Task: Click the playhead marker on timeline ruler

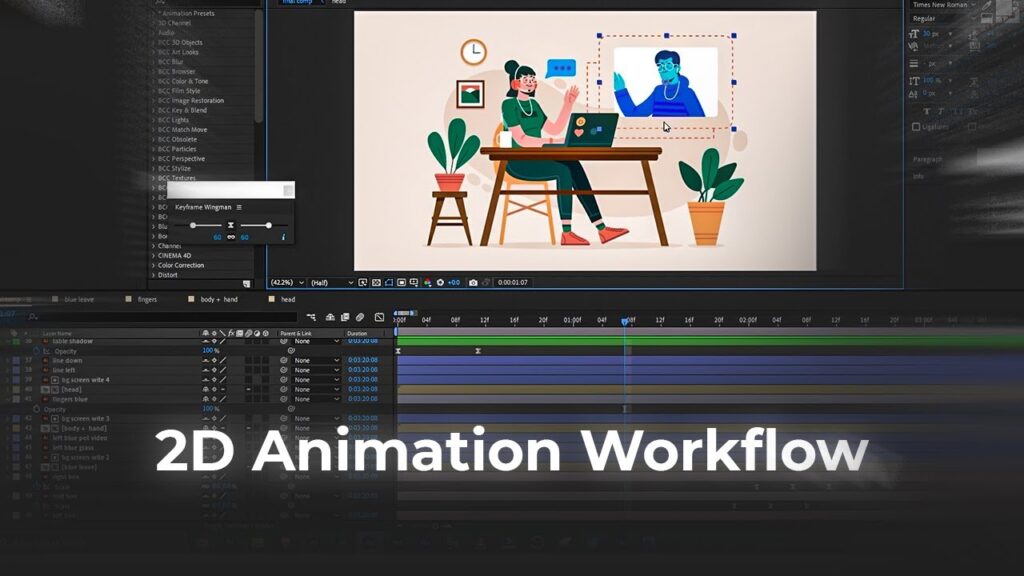Action: tap(626, 321)
